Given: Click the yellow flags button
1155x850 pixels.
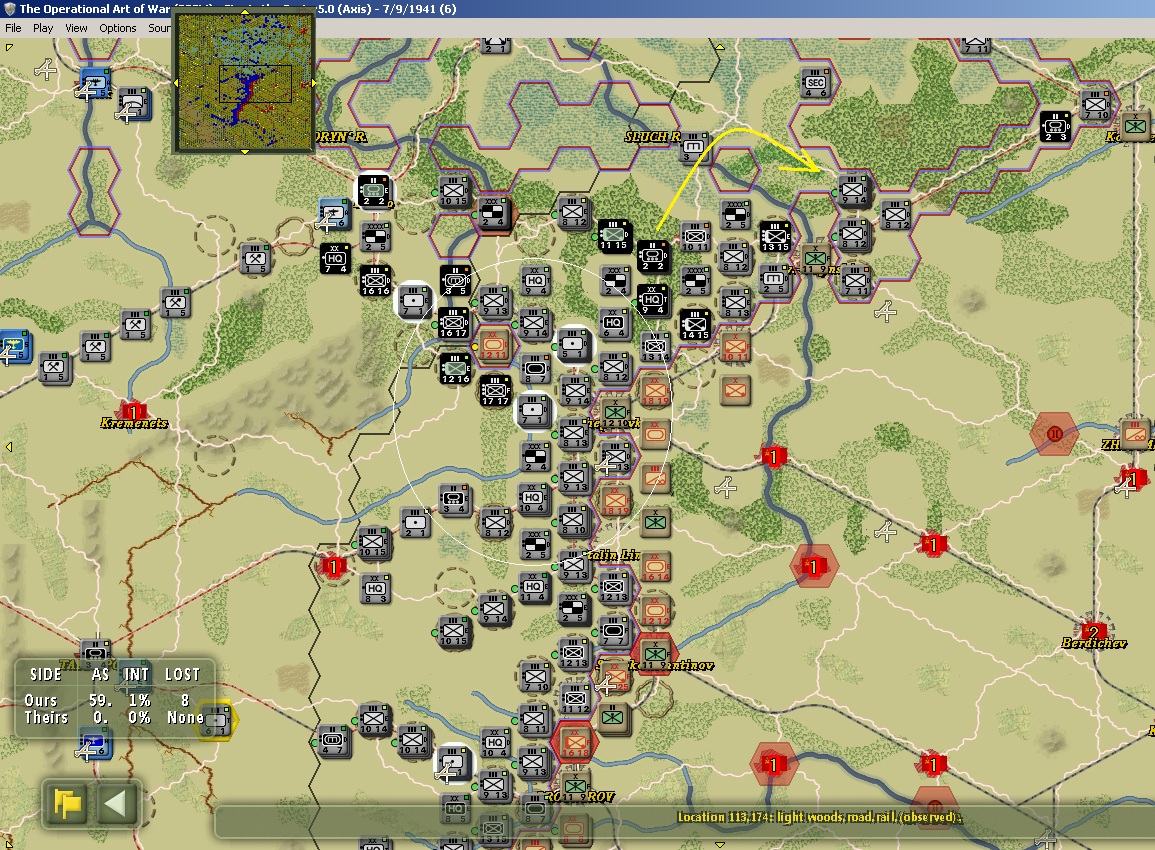Looking at the screenshot, I should [x=68, y=803].
